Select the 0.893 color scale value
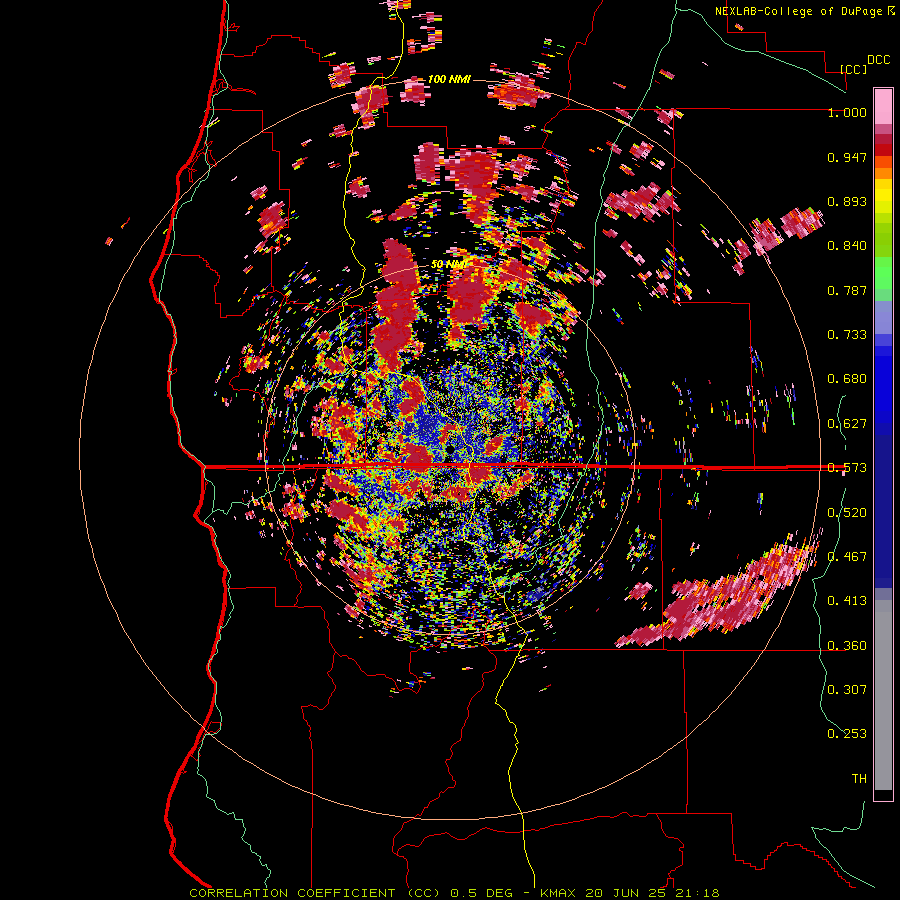This screenshot has width=900, height=900. [x=847, y=201]
